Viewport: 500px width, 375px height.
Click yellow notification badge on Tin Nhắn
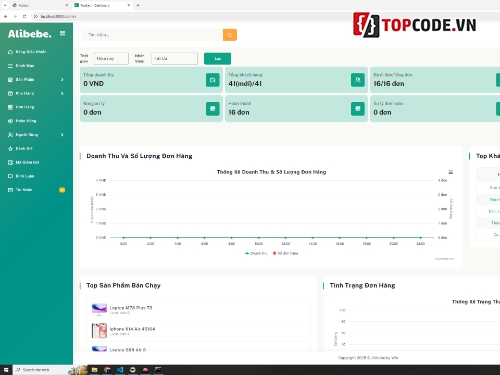pos(62,190)
